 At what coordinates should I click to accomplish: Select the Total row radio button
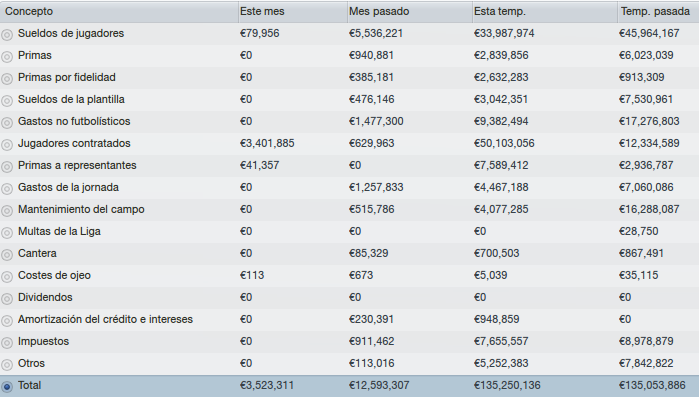click(x=7, y=387)
